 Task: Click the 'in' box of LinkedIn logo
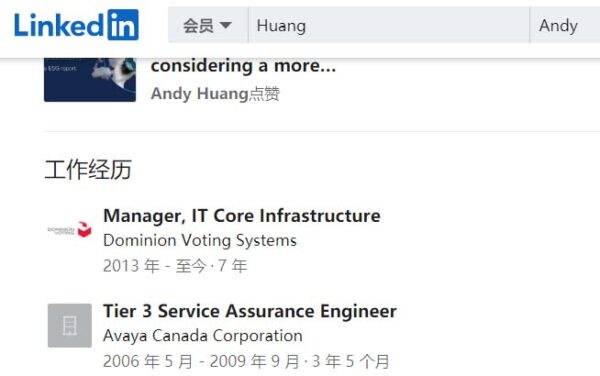pos(123,25)
